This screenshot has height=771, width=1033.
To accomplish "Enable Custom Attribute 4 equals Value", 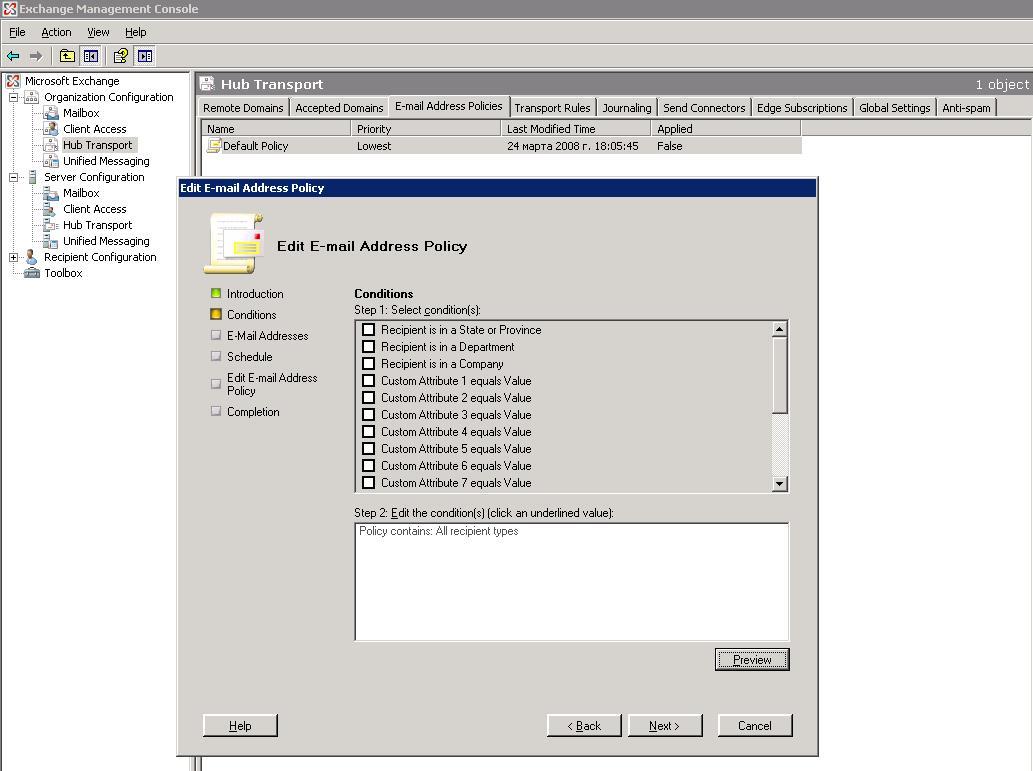I will pos(369,432).
